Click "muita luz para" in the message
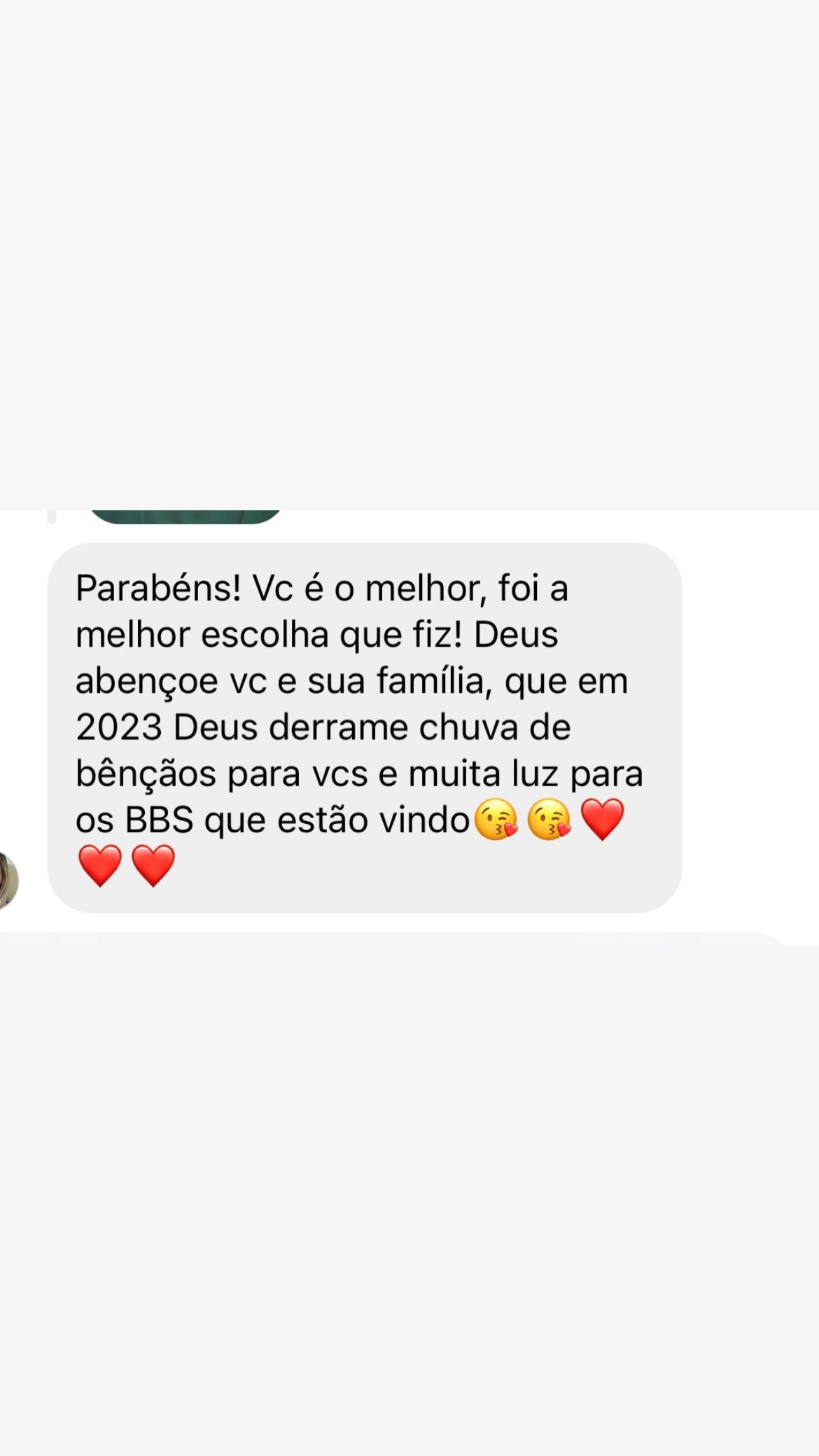Image resolution: width=819 pixels, height=1456 pixels. (x=526, y=774)
